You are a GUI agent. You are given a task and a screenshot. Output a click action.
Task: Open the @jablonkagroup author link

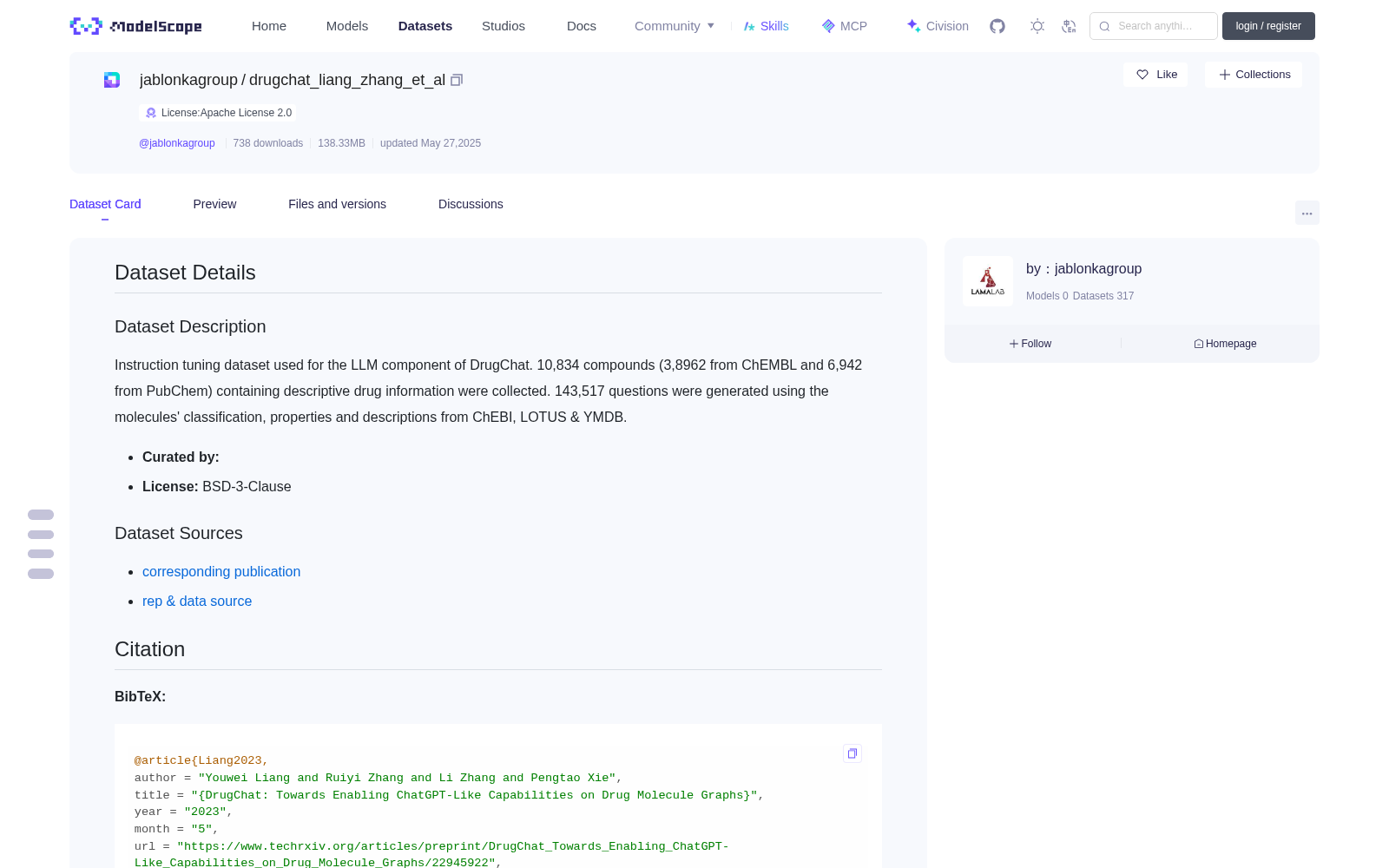coord(177,143)
